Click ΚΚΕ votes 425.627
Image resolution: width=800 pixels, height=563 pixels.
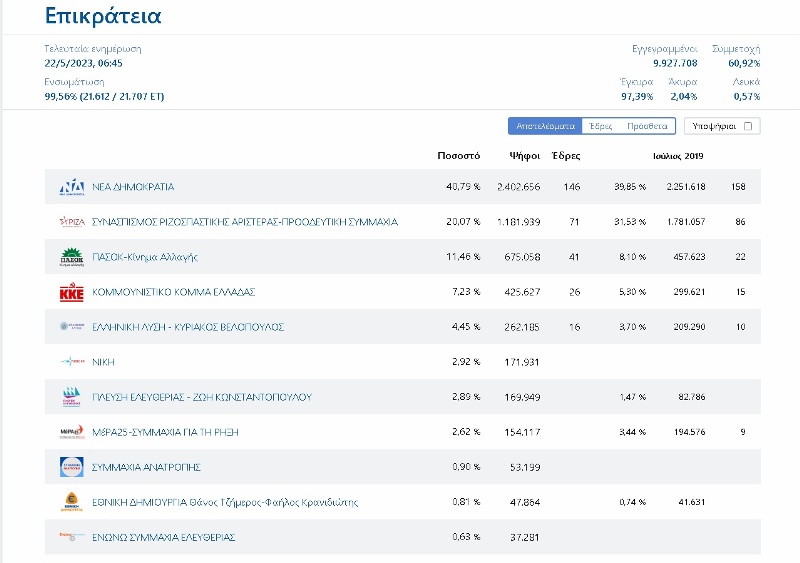522,292
